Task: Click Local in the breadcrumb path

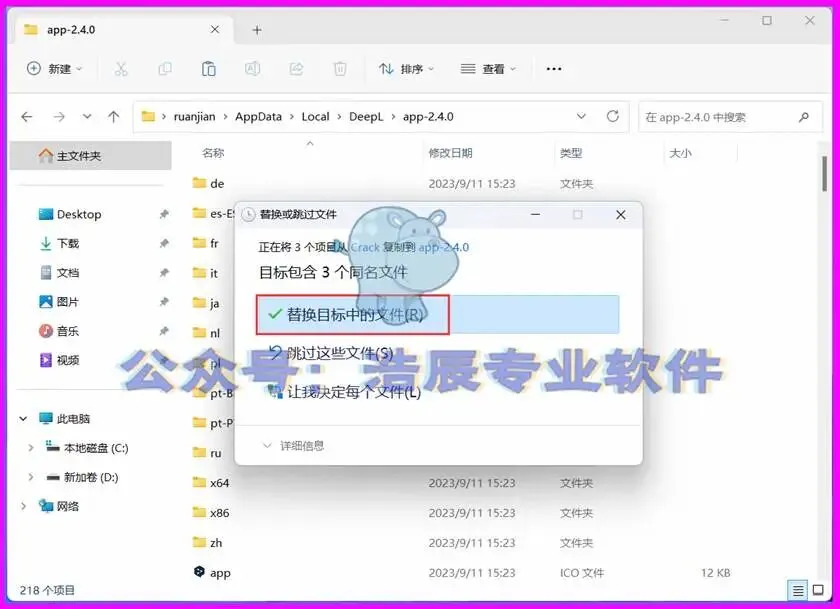Action: coord(315,117)
